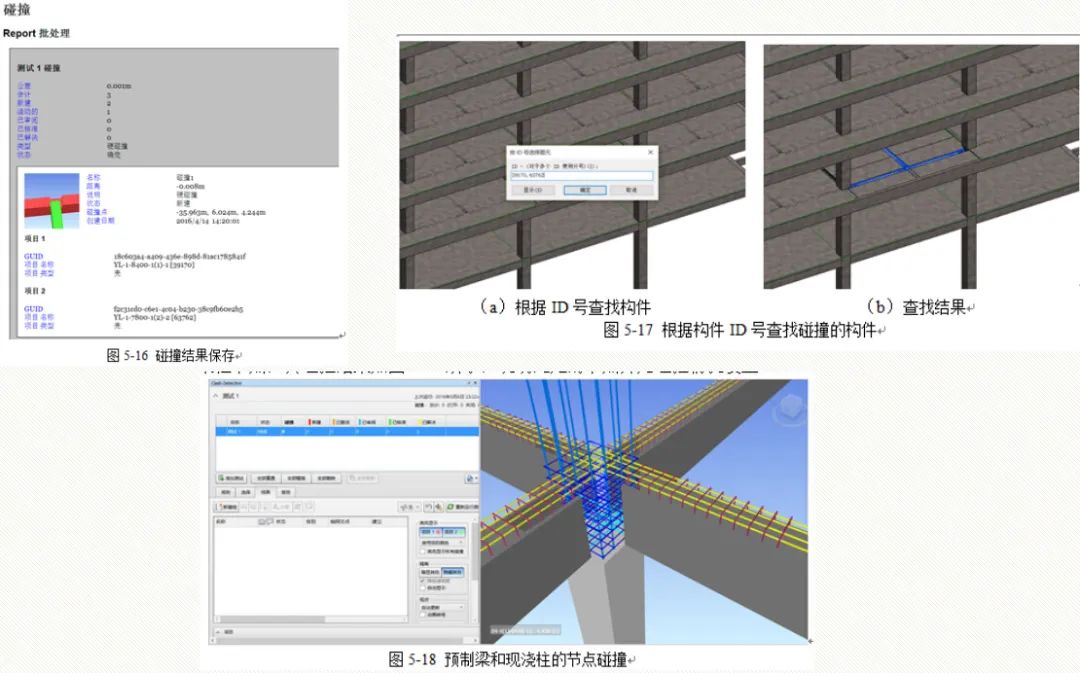The width and height of the screenshot is (1080, 673).
Task: Click the New Group button in results toolbar
Action: [x=227, y=507]
